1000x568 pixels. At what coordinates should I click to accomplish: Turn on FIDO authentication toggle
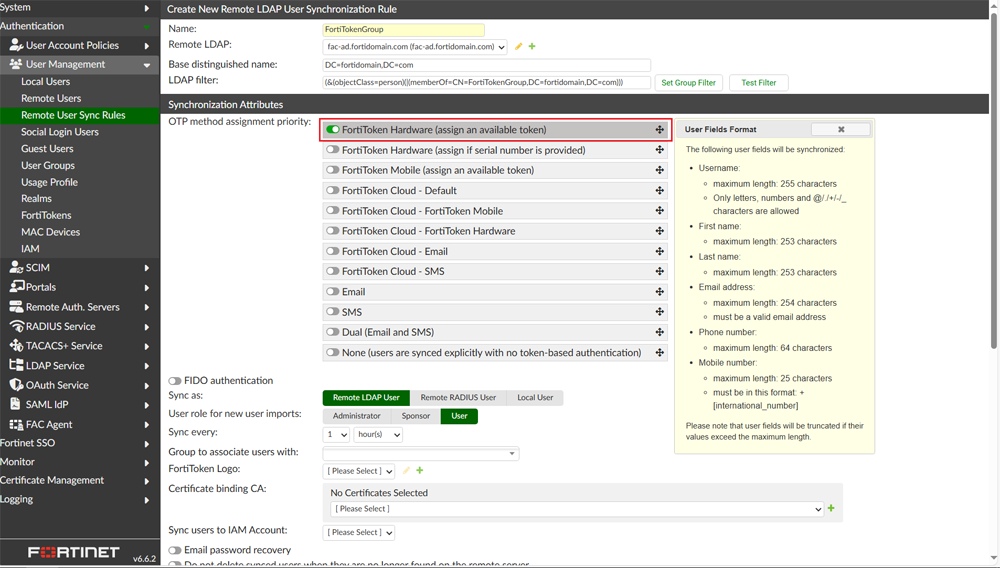click(175, 381)
